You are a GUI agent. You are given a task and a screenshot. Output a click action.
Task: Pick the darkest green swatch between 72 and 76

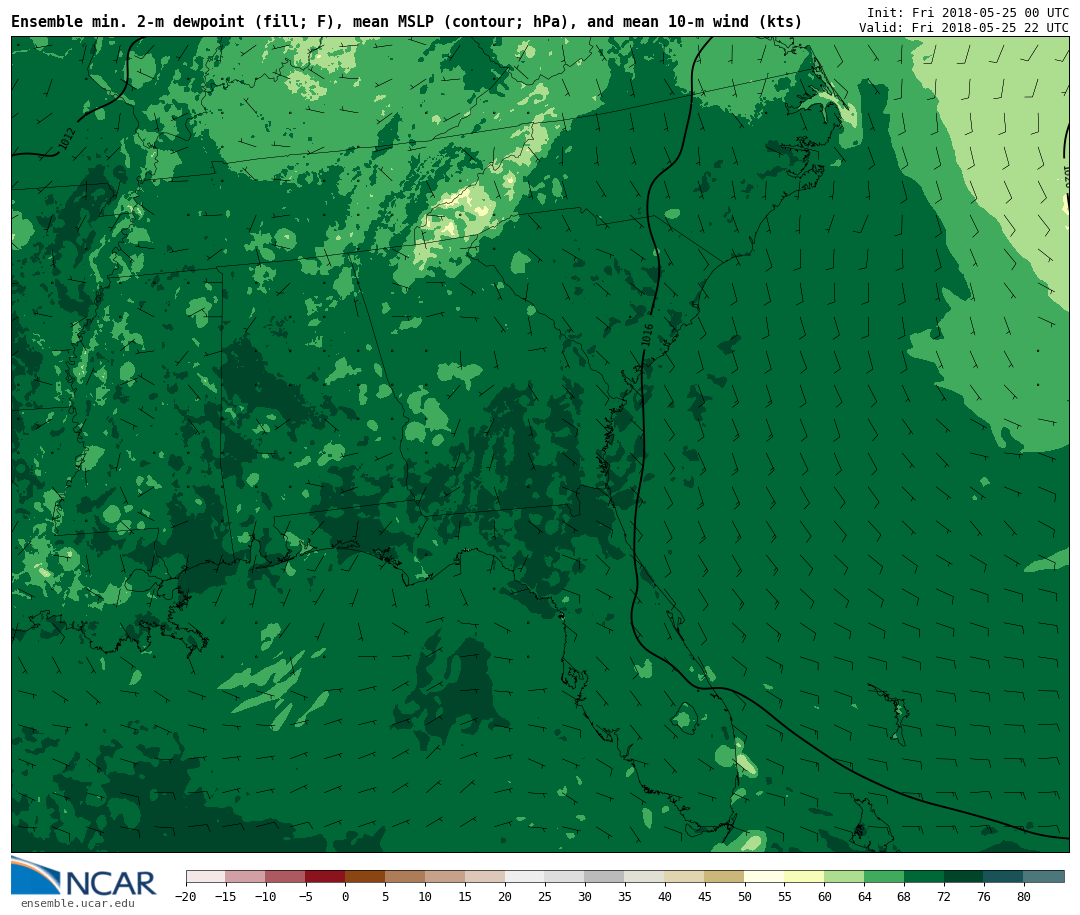[x=964, y=877]
